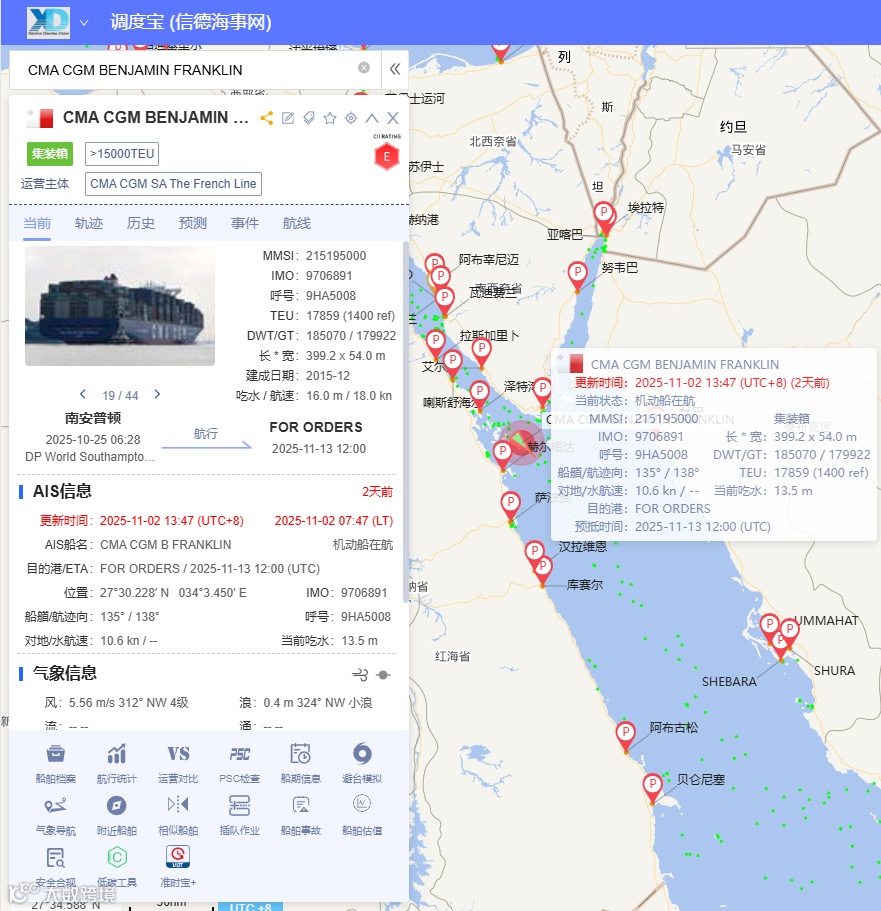
Task: Open 低碳工具 low-carbon tool
Action: [x=117, y=866]
